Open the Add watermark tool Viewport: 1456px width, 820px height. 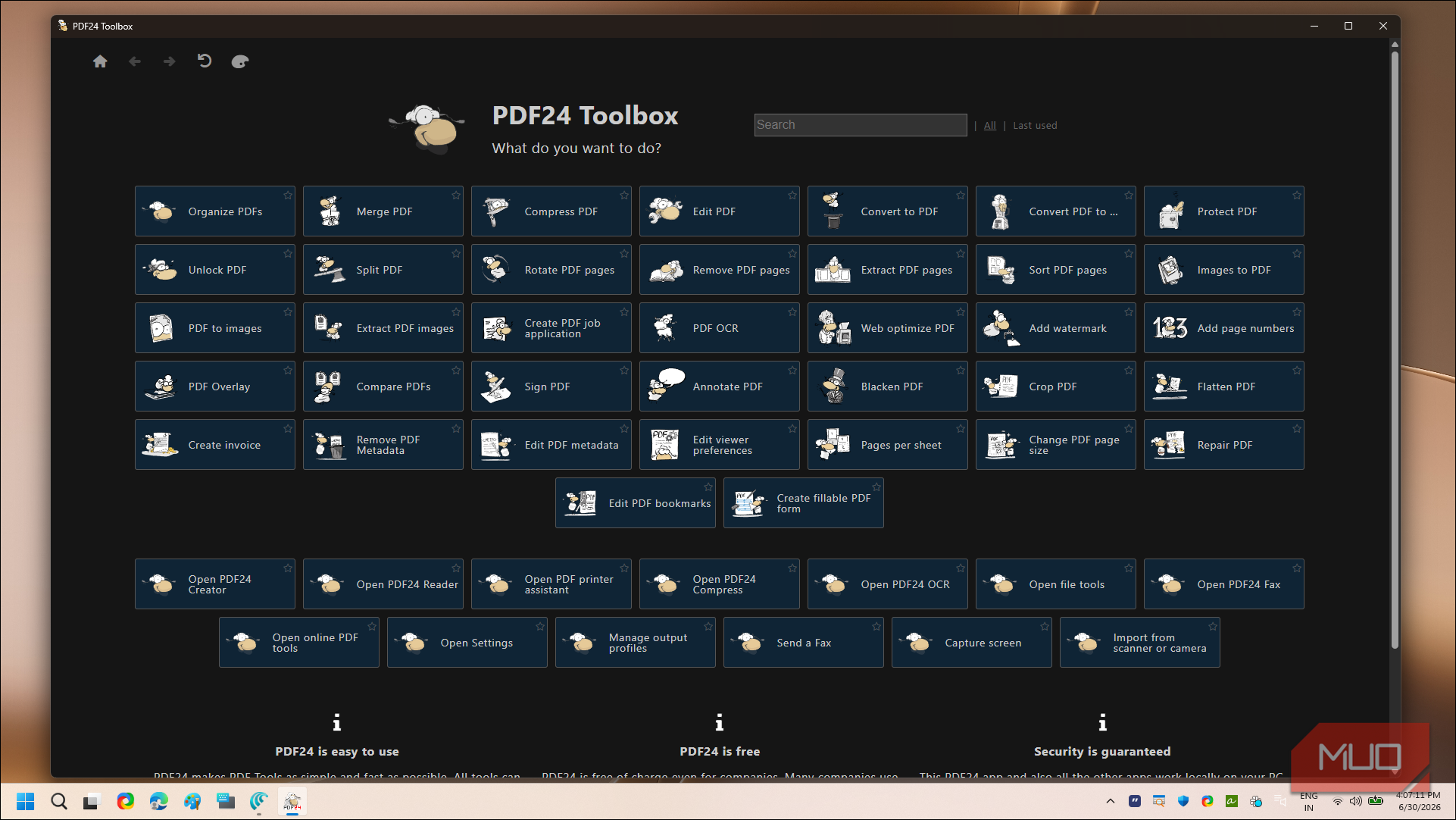pyautogui.click(x=1056, y=328)
